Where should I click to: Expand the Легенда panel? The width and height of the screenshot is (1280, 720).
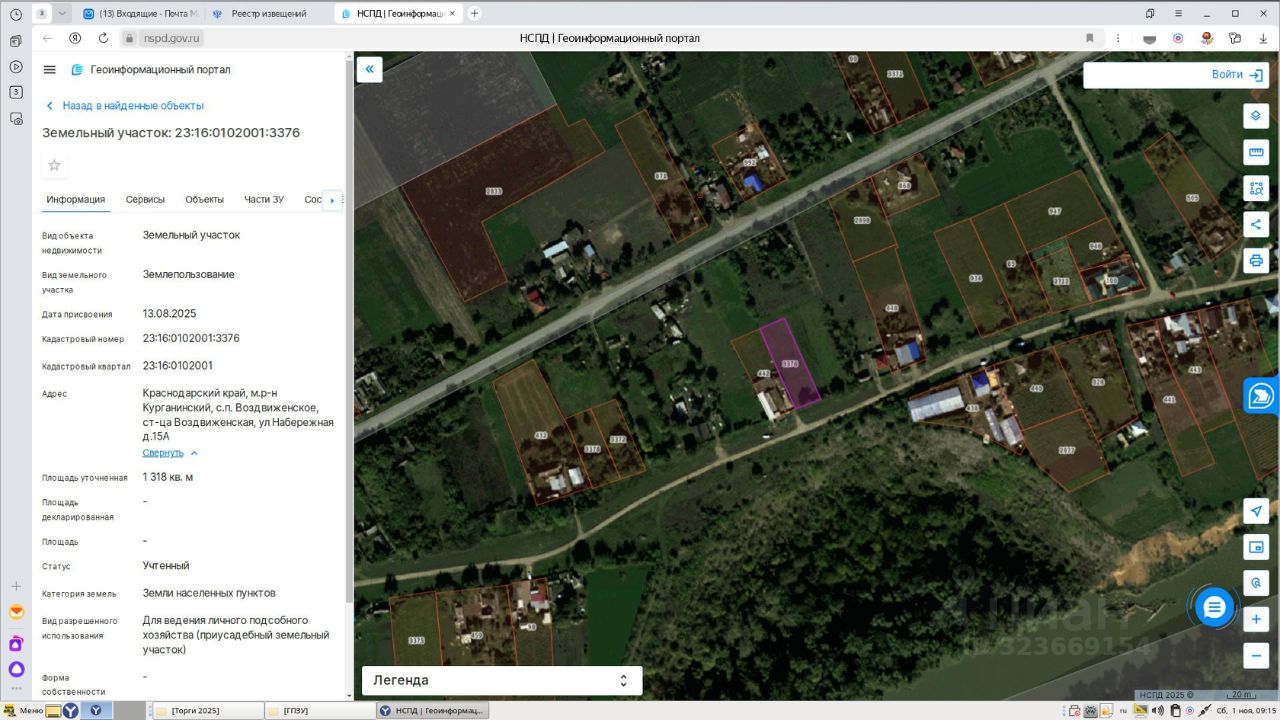tap(501, 680)
